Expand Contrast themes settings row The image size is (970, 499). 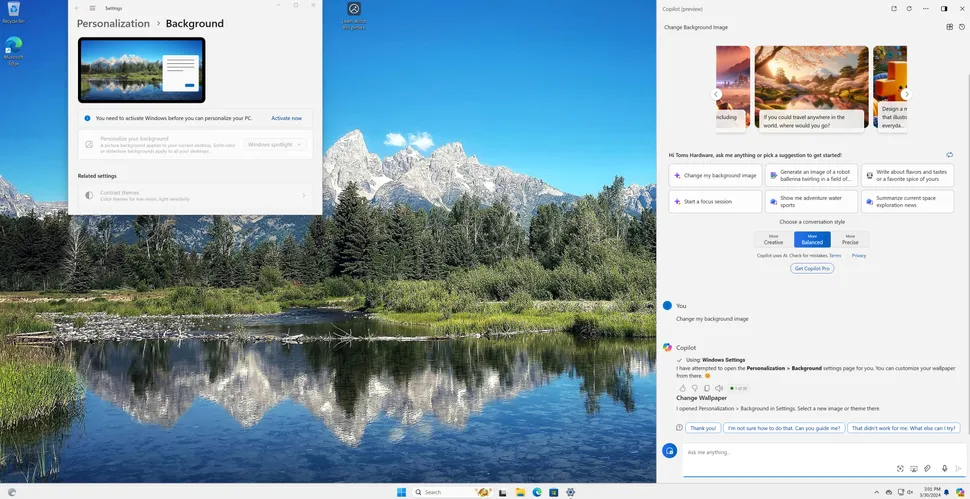pos(195,195)
